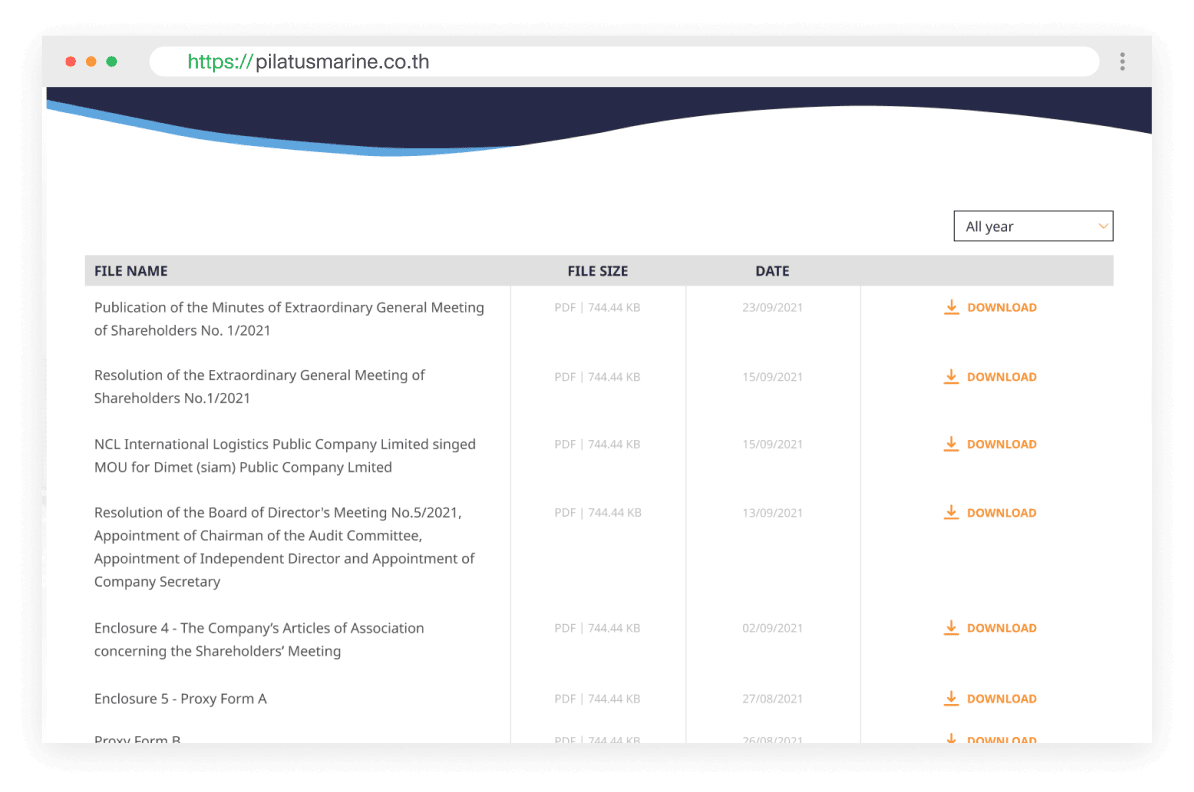
Task: Click the red close window dot
Action: point(71,62)
